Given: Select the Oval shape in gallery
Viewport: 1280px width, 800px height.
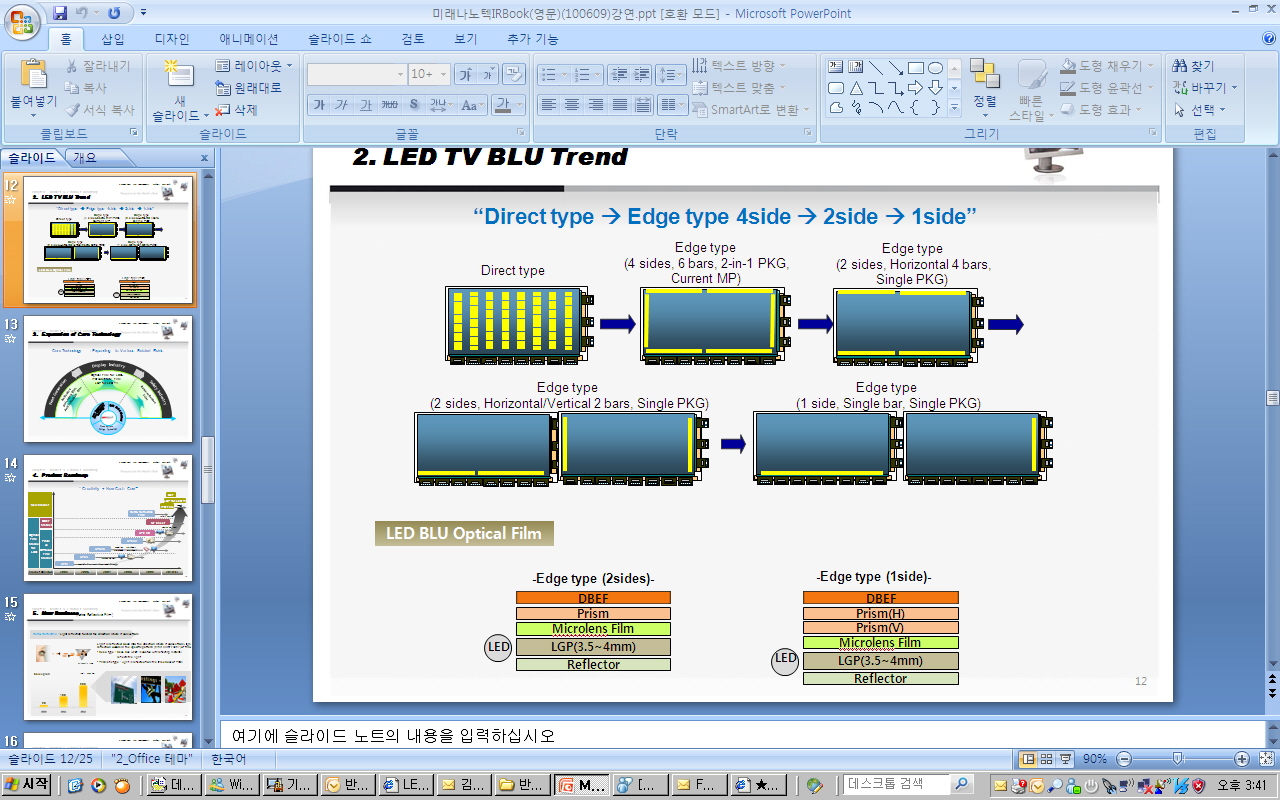Looking at the screenshot, I should coord(935,67).
